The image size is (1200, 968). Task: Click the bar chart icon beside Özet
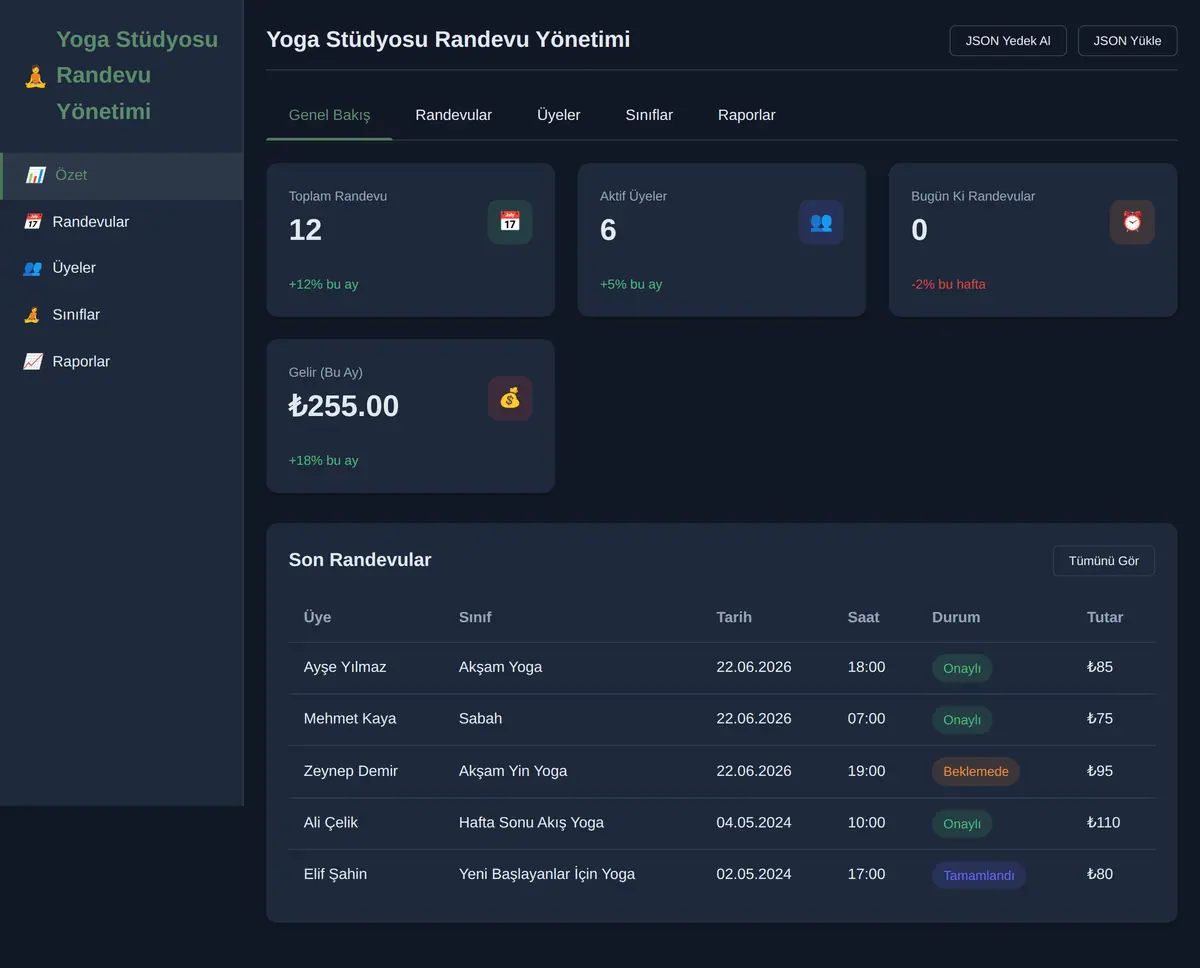(x=35, y=175)
